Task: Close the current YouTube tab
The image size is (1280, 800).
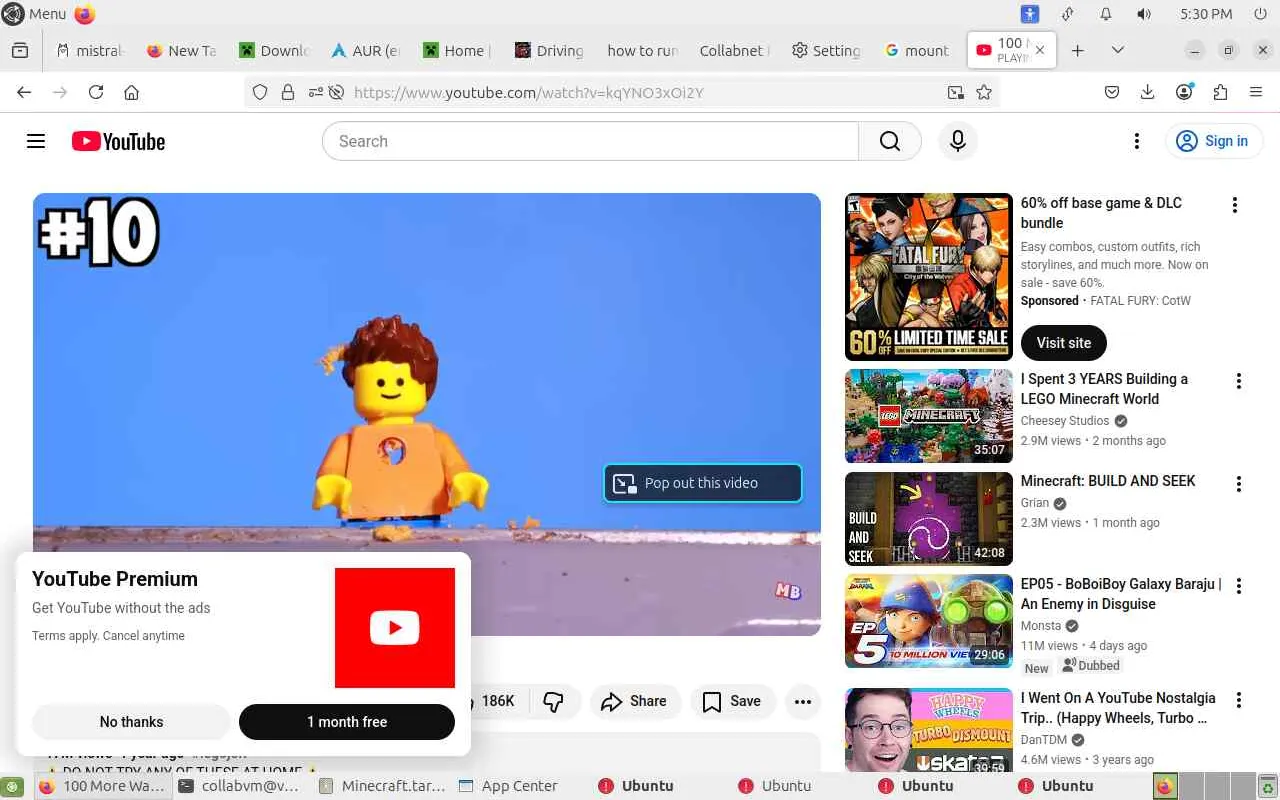Action: (1040, 50)
